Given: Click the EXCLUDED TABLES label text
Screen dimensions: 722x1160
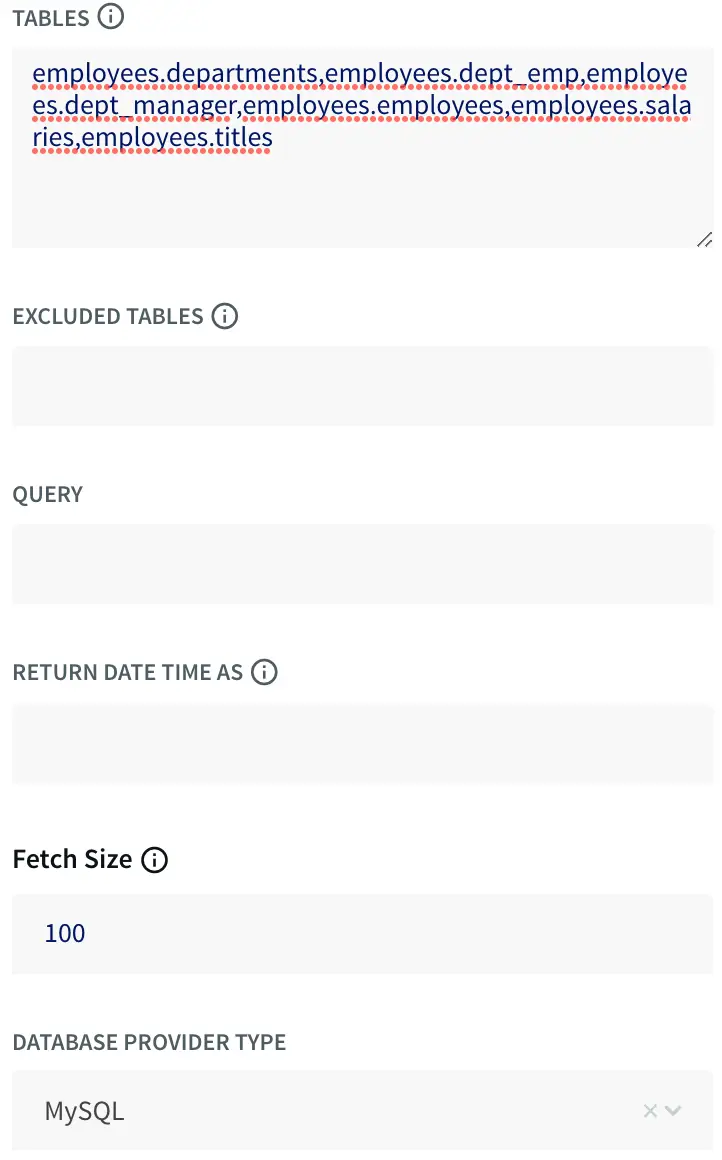Looking at the screenshot, I should (x=108, y=317).
